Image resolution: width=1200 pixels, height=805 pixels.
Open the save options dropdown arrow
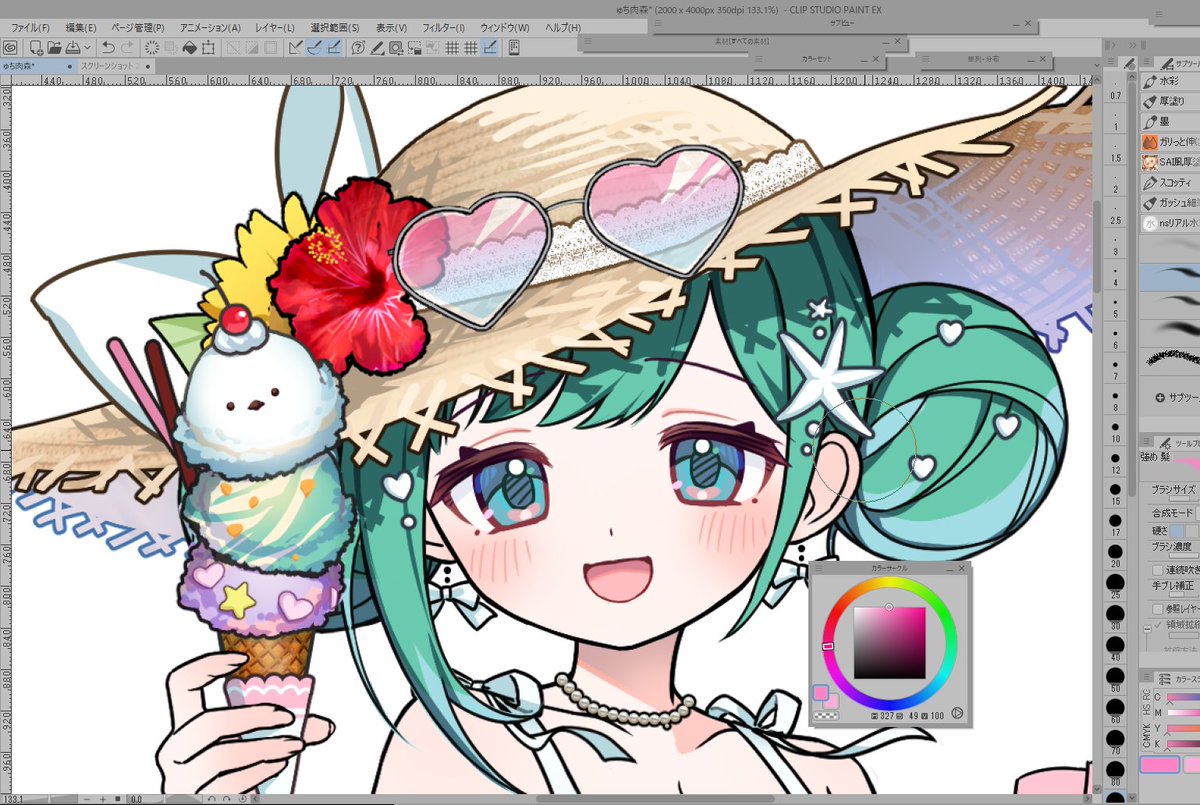click(x=87, y=47)
